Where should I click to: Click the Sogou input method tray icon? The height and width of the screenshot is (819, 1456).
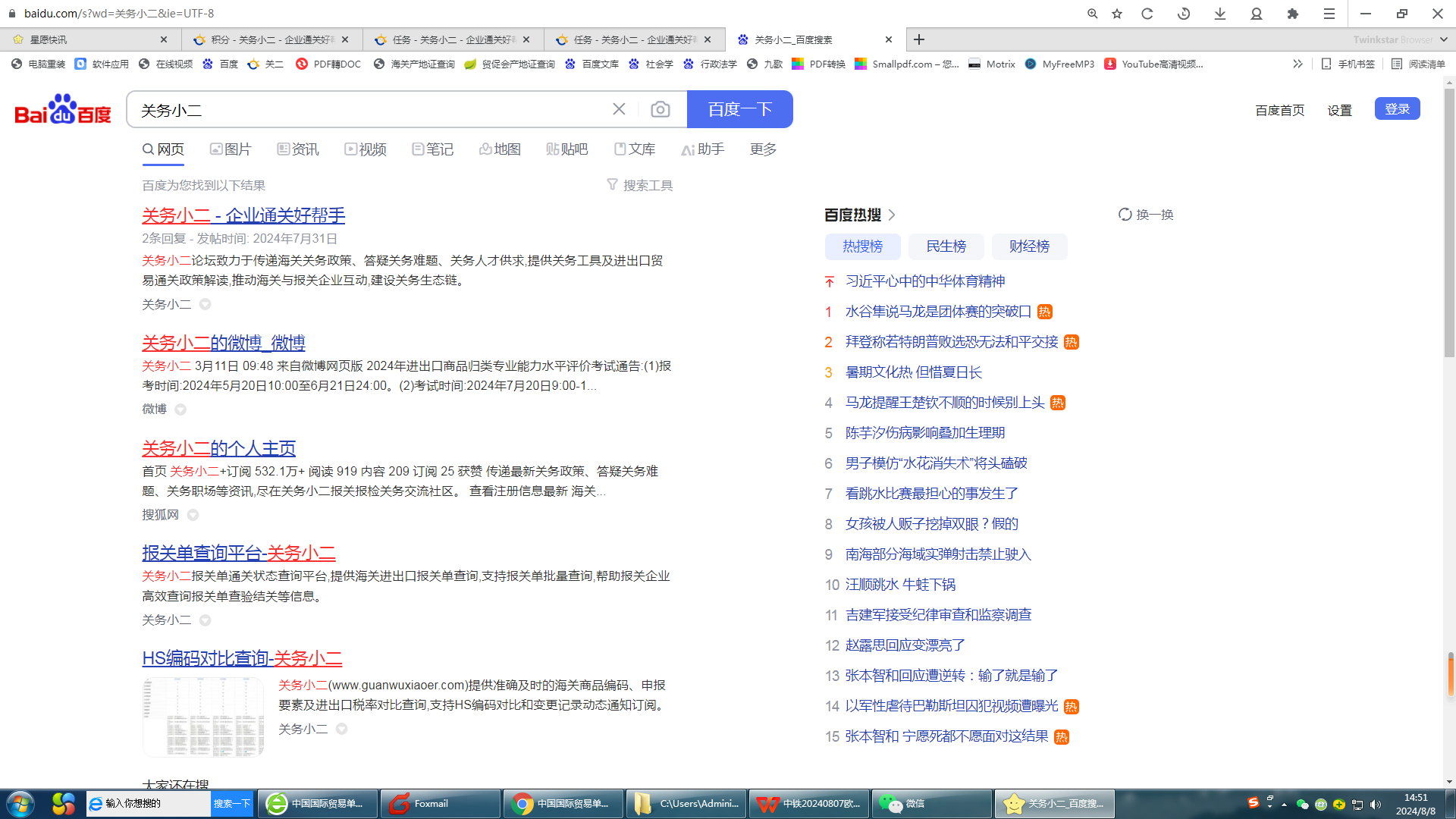click(x=1253, y=802)
